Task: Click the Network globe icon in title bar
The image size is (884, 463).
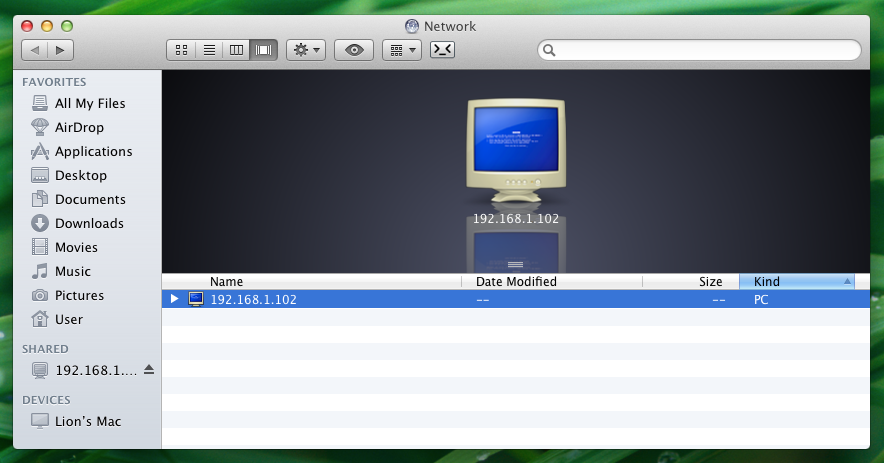Action: coord(412,26)
